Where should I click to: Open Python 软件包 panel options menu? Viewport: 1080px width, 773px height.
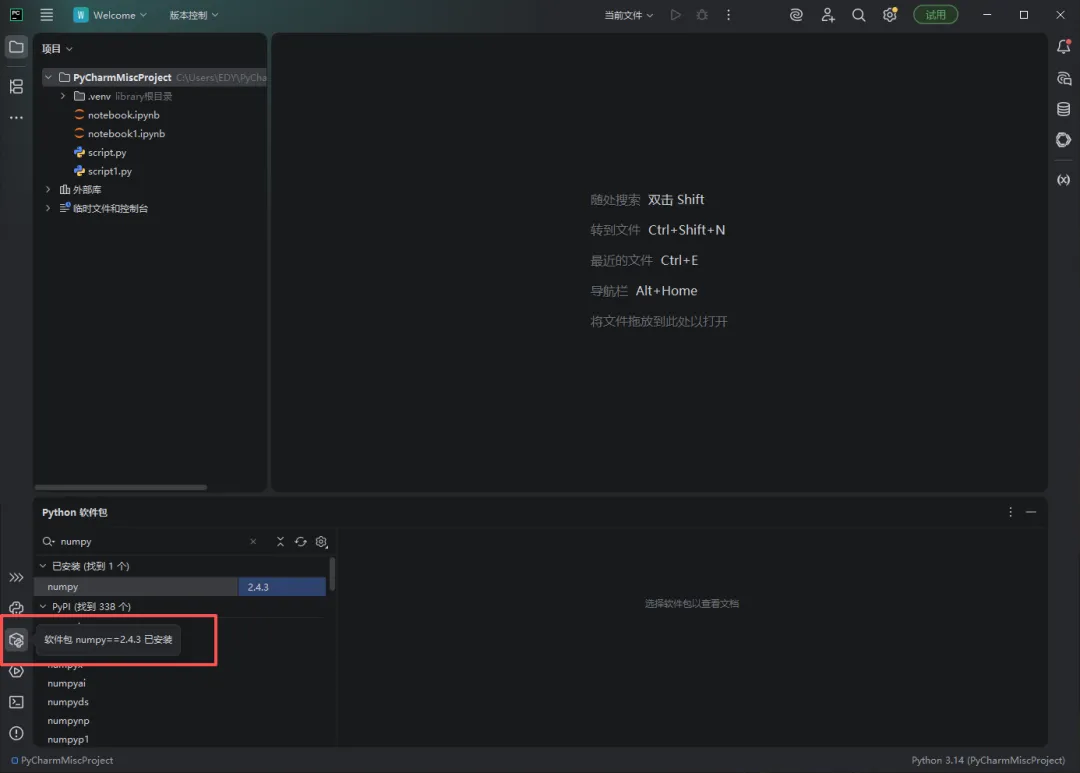click(1010, 512)
